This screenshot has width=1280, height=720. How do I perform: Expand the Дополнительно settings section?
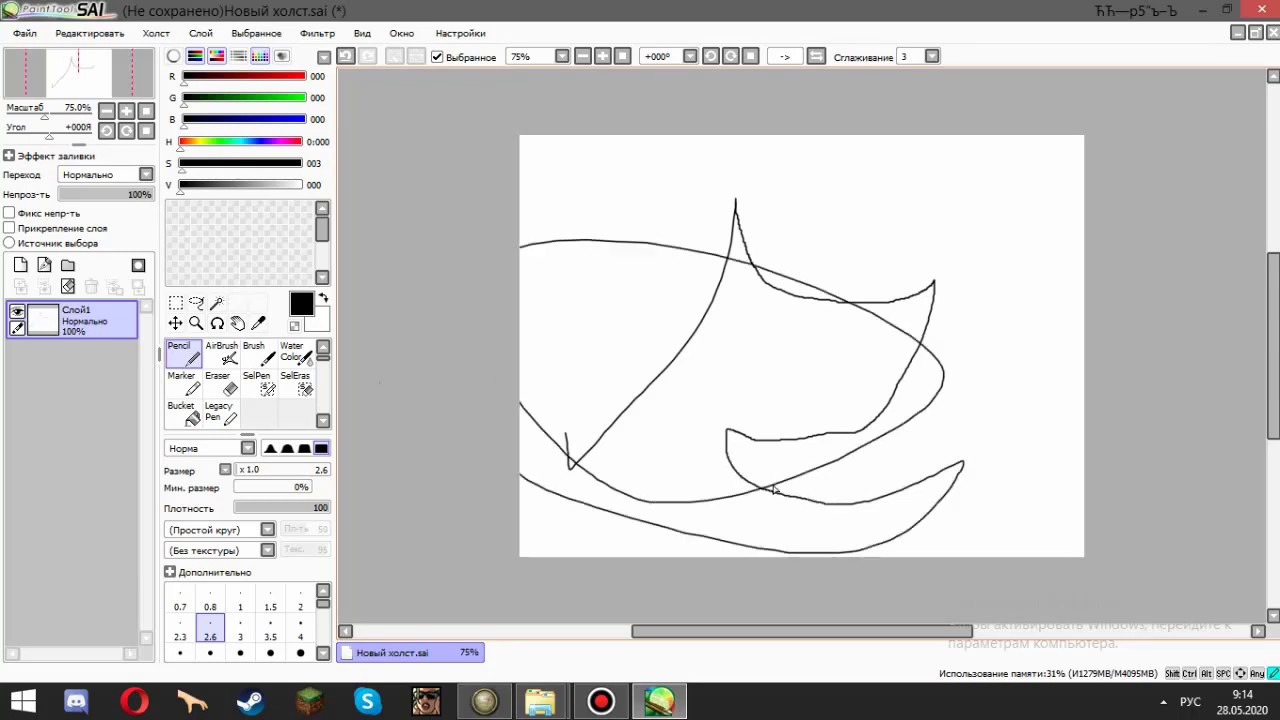pyautogui.click(x=170, y=572)
